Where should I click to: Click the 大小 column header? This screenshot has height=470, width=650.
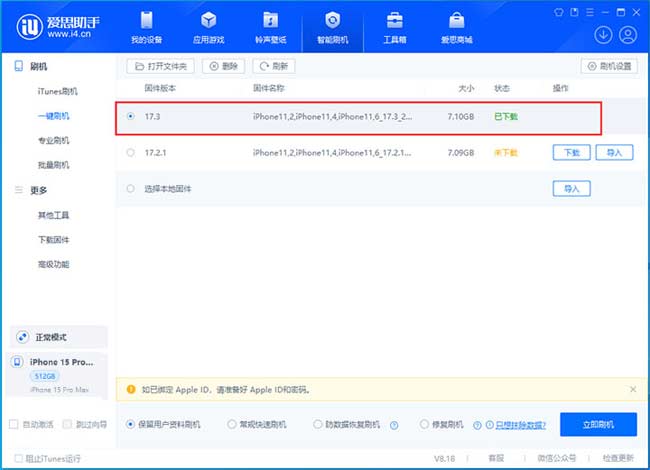466,88
